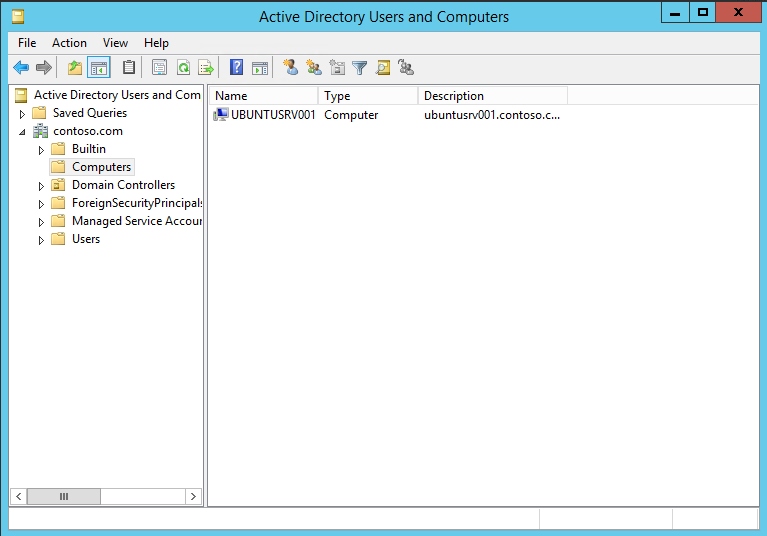Open the Action menu

69,43
